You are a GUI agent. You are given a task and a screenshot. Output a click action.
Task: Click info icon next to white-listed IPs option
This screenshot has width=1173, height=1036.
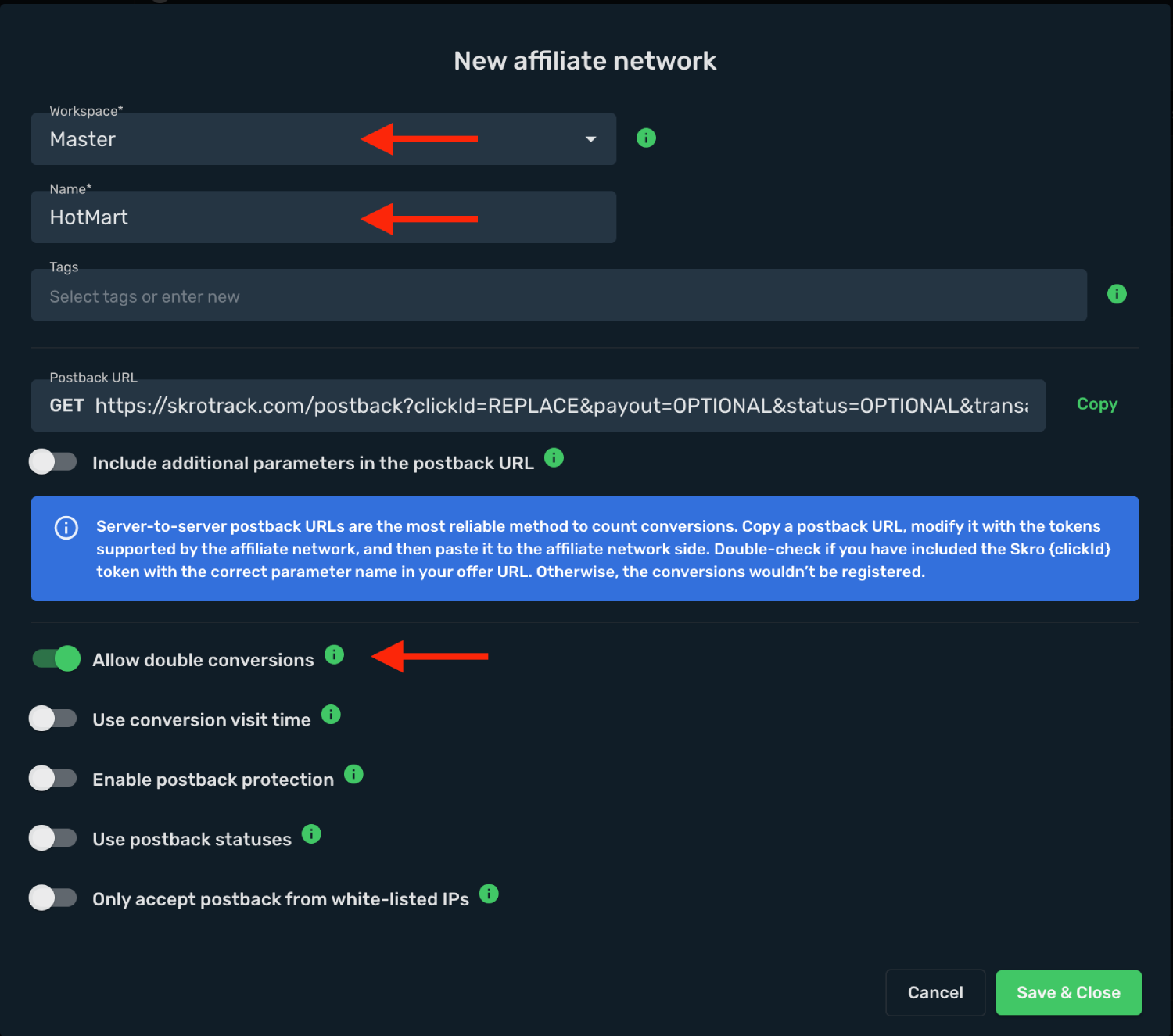coord(489,894)
